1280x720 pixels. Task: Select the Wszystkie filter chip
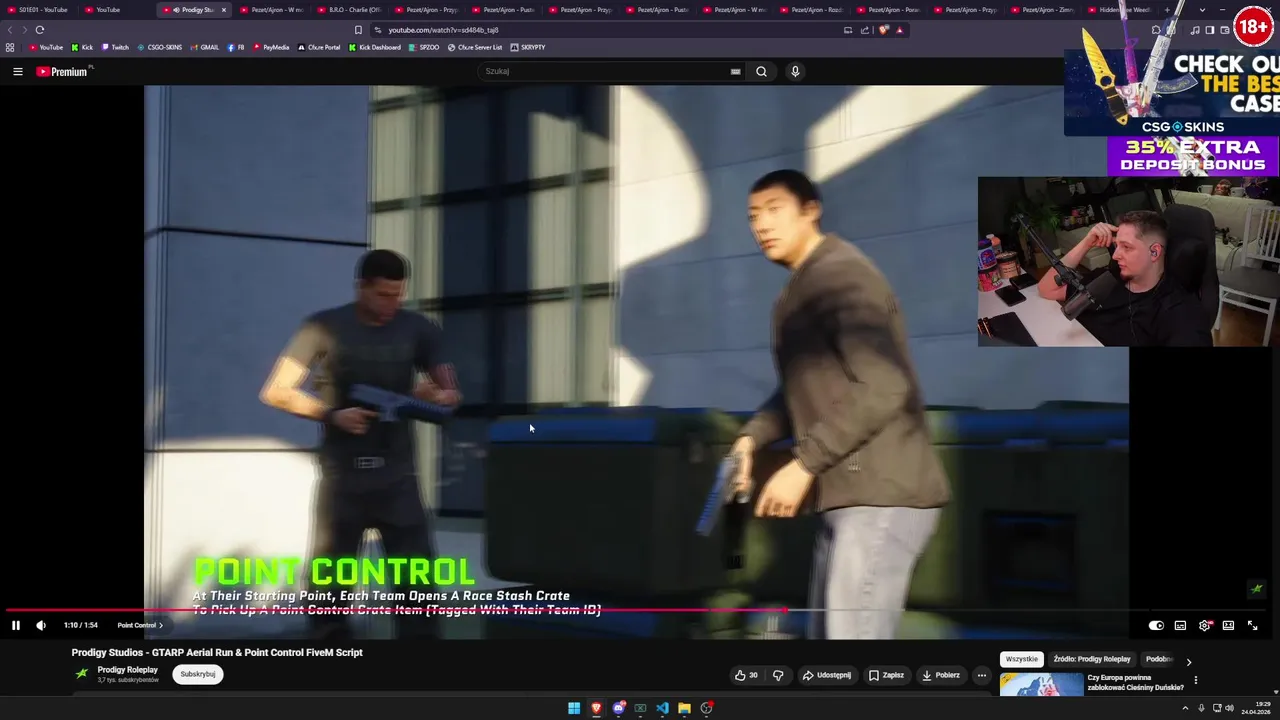pyautogui.click(x=1021, y=659)
